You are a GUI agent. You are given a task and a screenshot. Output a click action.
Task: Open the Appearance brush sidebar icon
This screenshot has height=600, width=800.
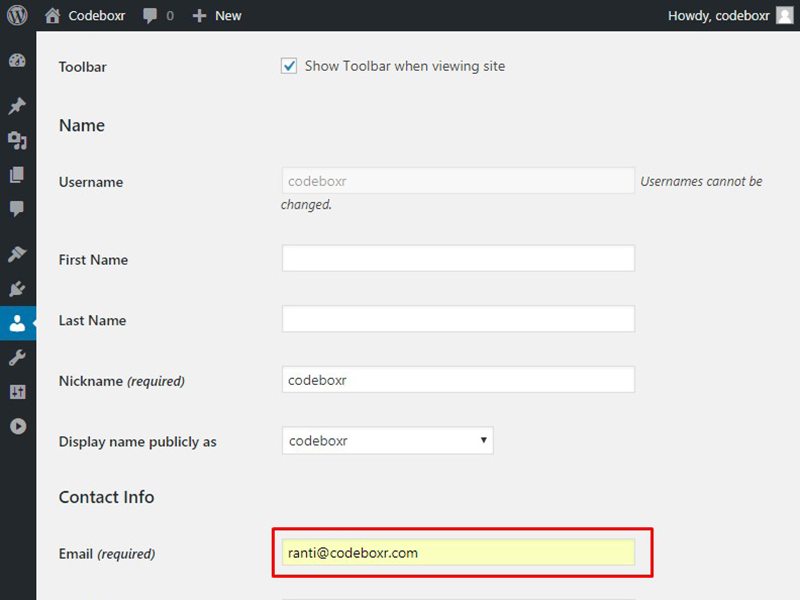17,254
